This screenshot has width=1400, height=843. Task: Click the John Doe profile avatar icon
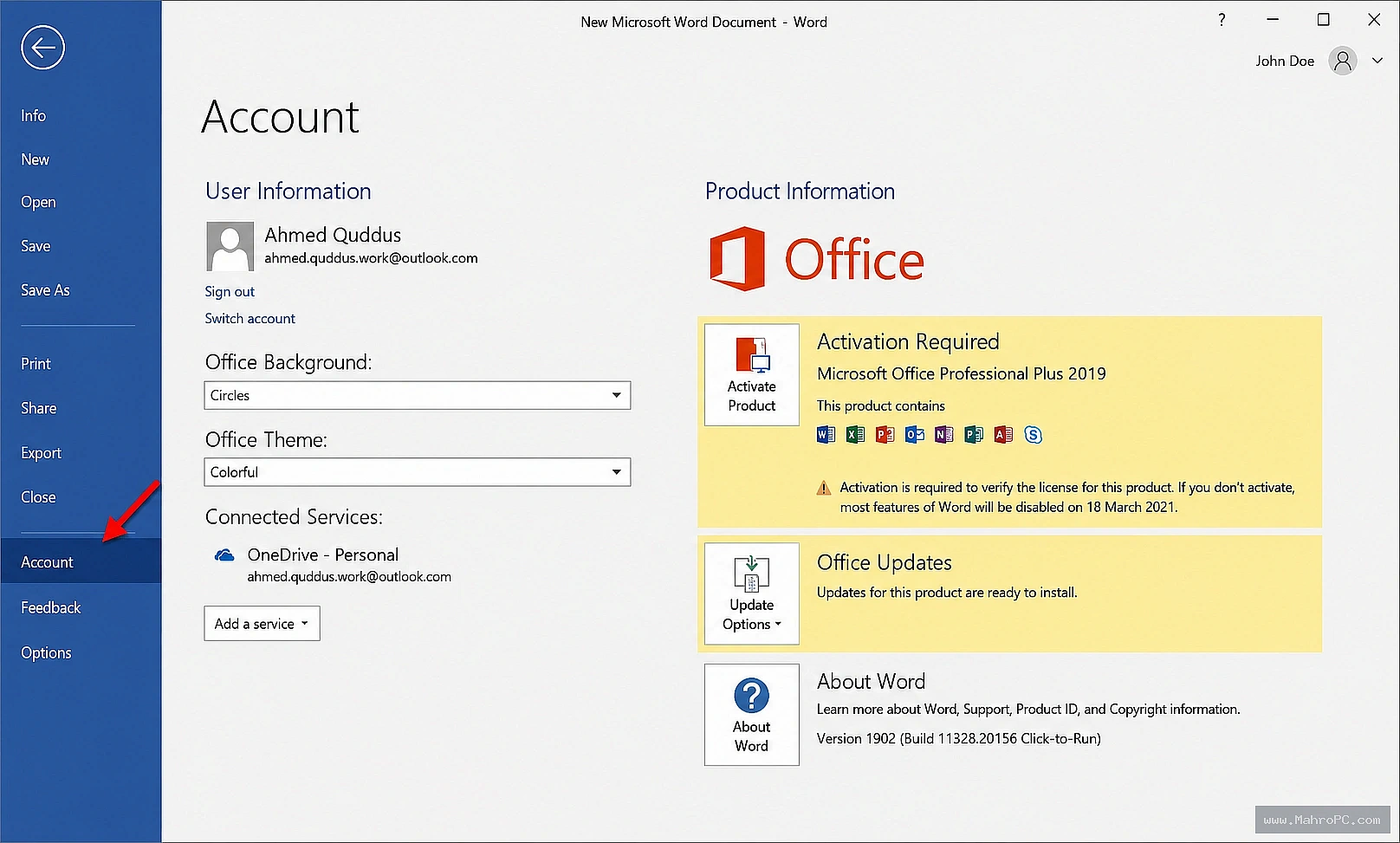click(x=1343, y=61)
